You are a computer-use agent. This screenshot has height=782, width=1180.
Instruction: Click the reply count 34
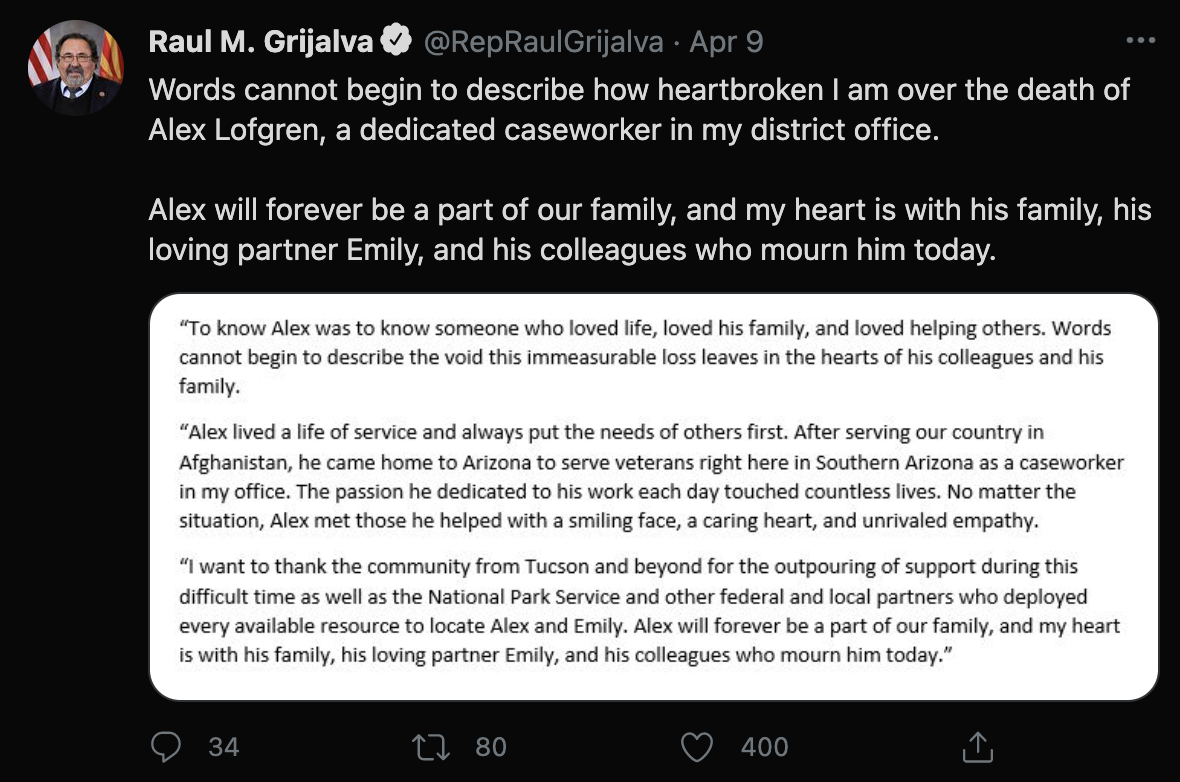tap(223, 746)
